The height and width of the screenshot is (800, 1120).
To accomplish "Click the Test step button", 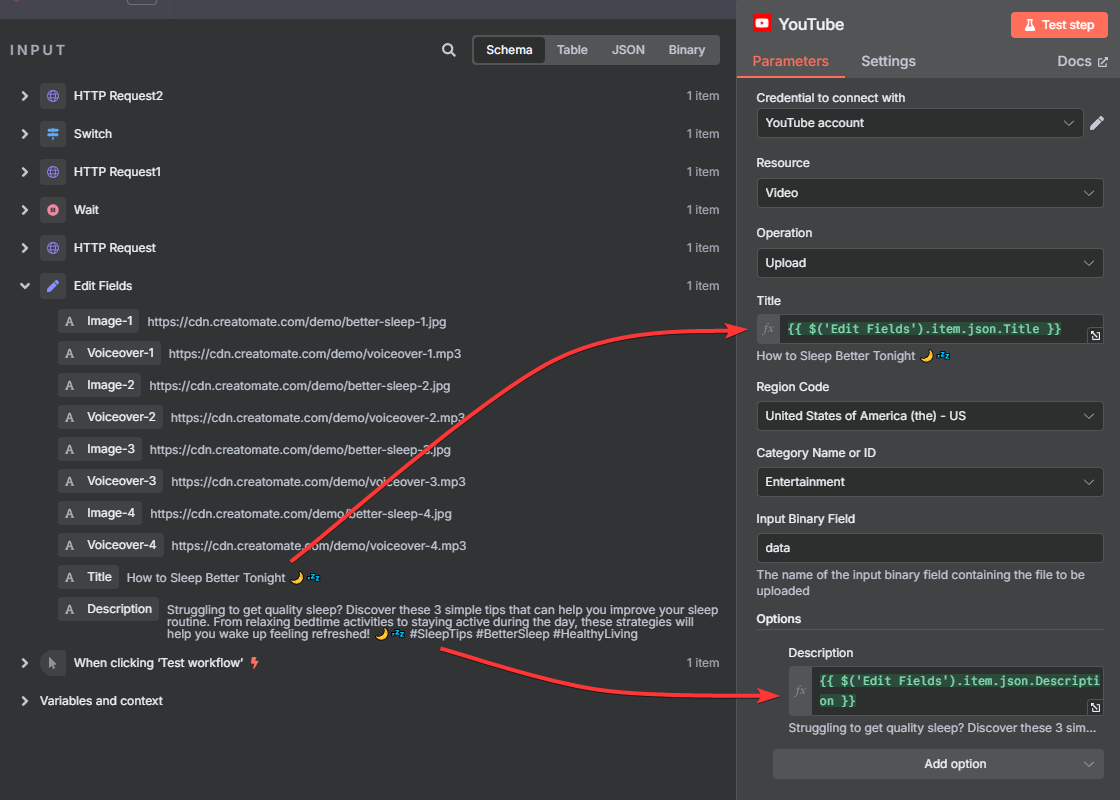I will click(x=1059, y=25).
